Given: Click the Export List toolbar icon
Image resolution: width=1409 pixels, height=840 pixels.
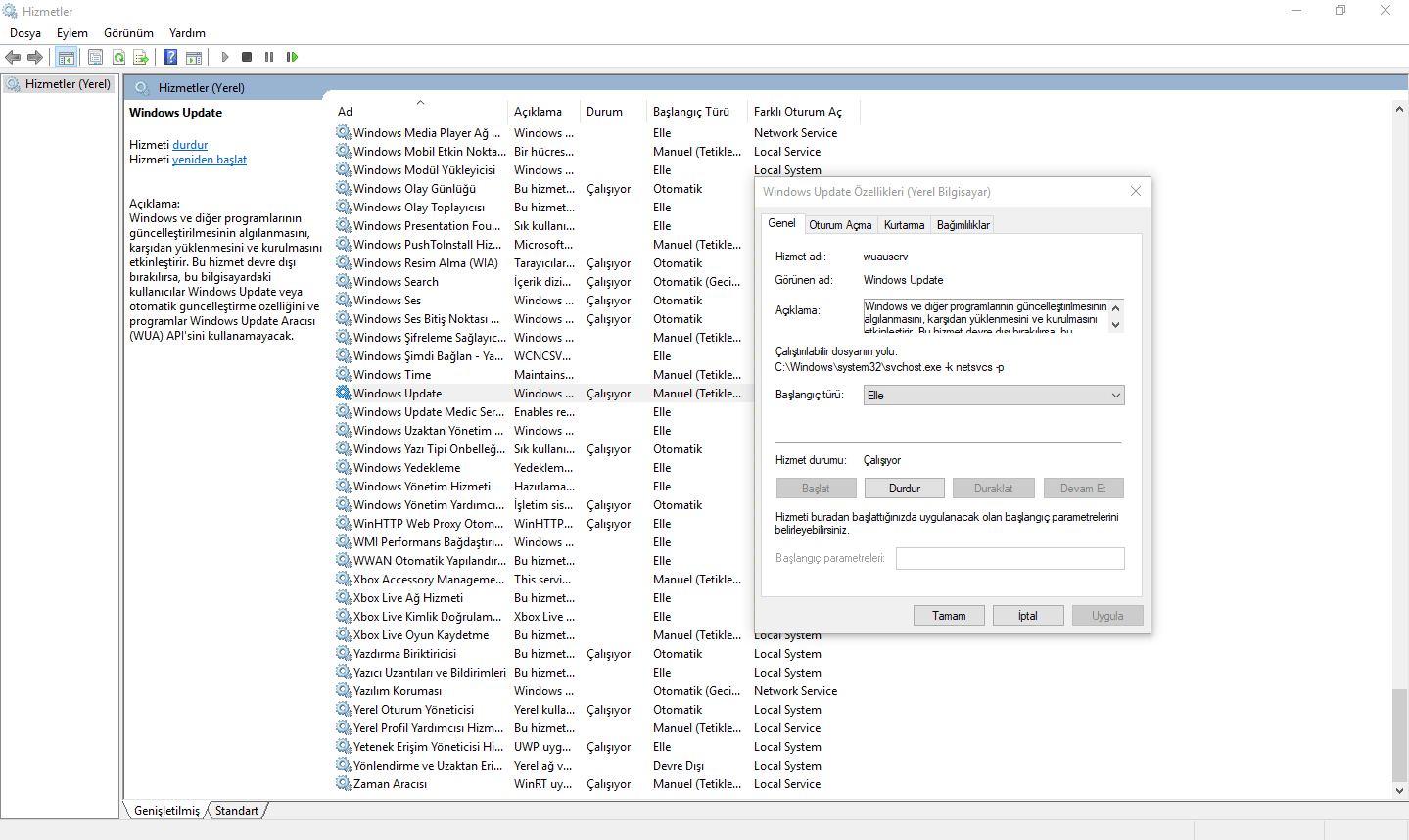Looking at the screenshot, I should tap(141, 57).
